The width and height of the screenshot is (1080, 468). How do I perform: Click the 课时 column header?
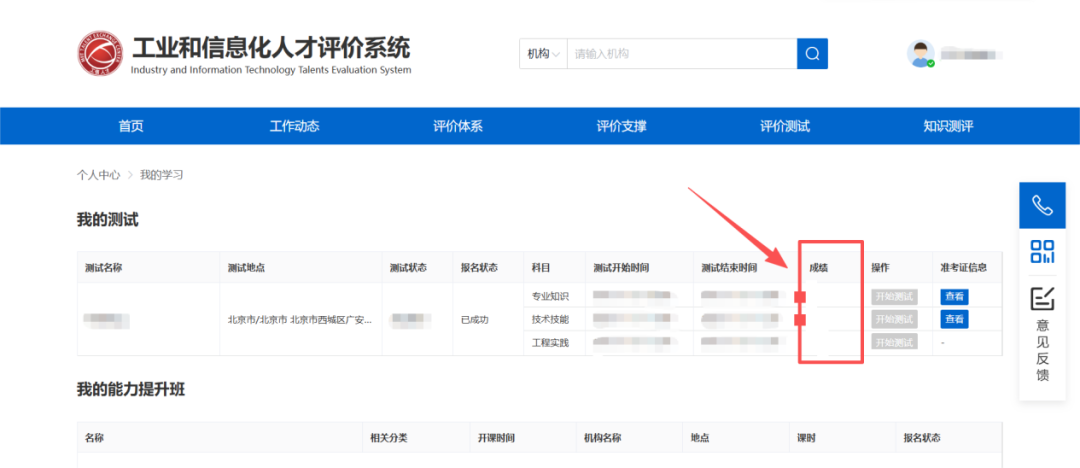point(807,438)
